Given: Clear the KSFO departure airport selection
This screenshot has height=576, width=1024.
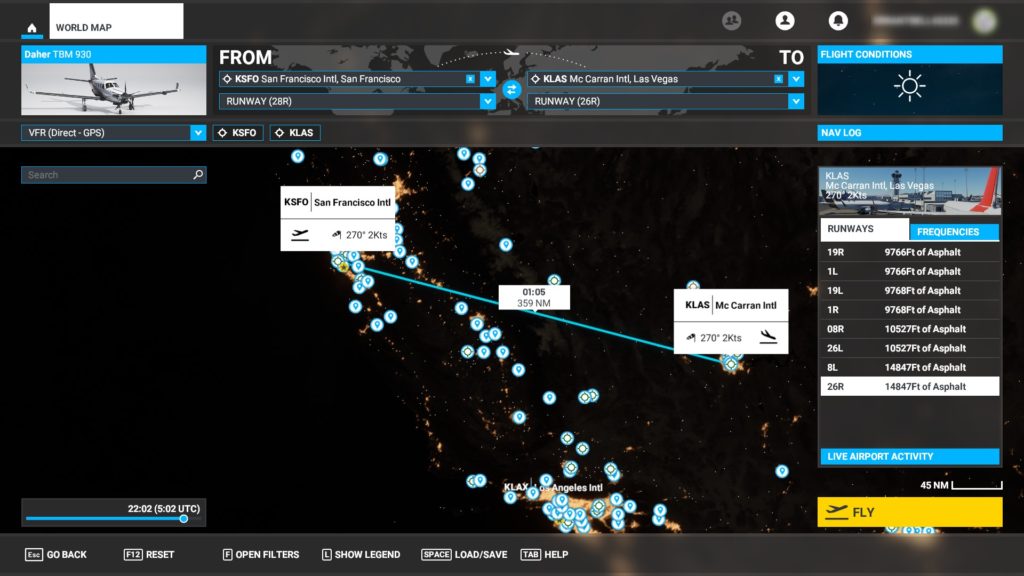Looking at the screenshot, I should [470, 79].
